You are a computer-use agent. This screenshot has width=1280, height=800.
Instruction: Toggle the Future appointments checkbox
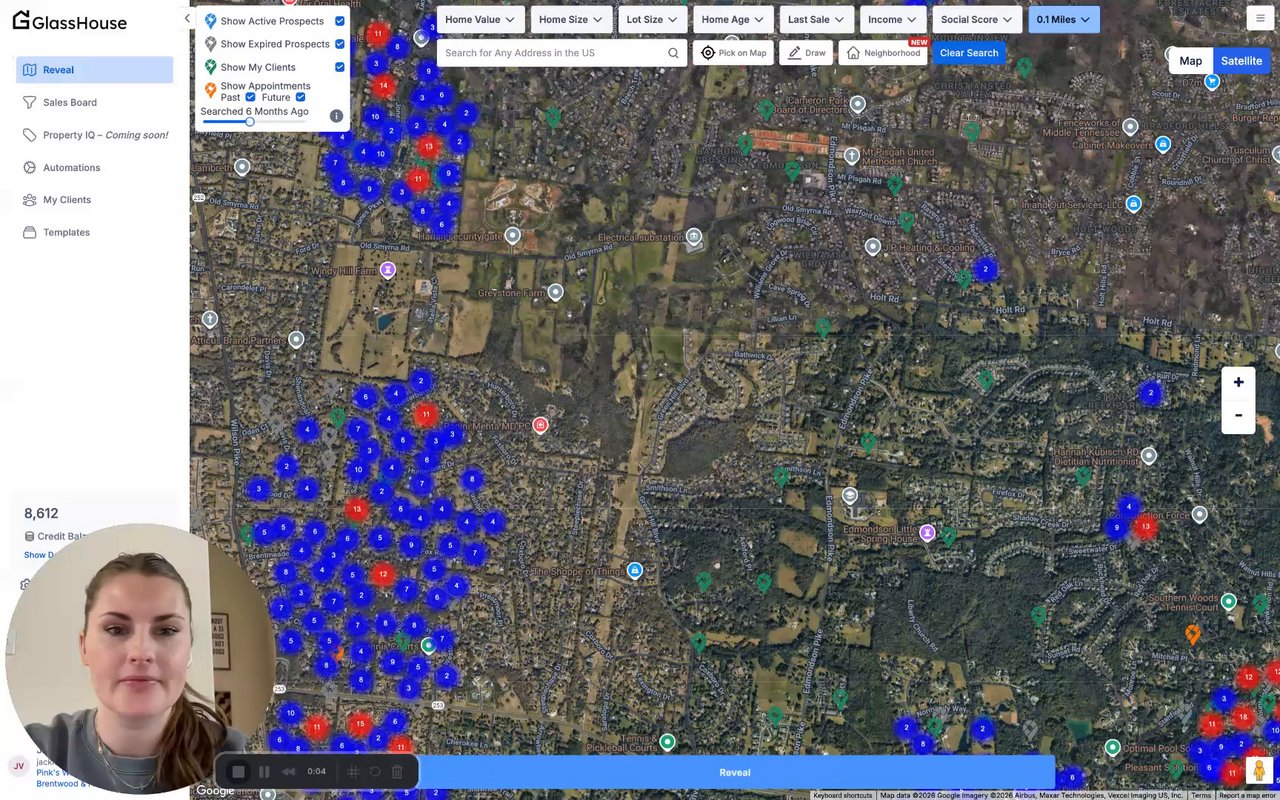click(300, 97)
